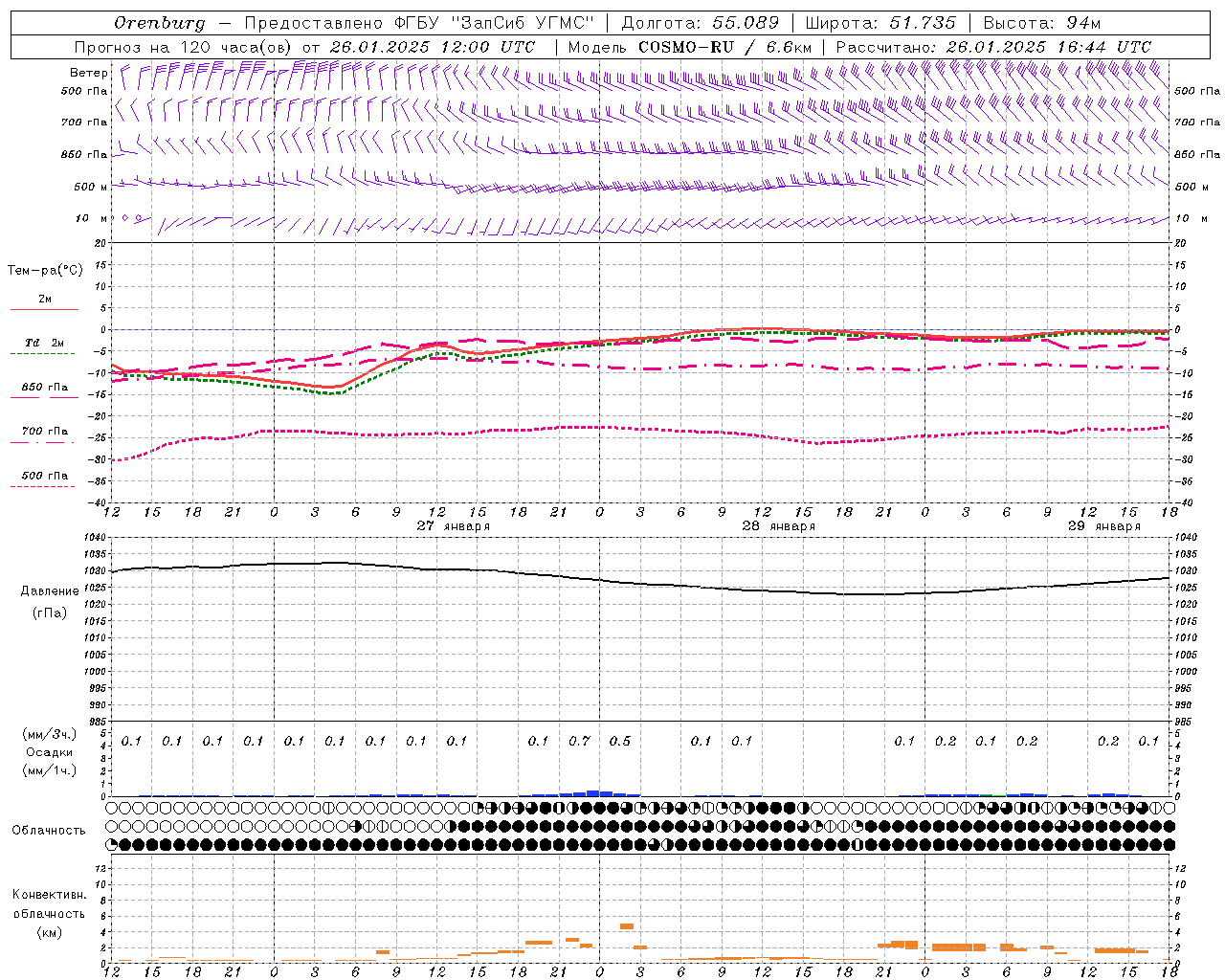This screenshot has height=980, width=1225.
Task: Select the Модель COSMO-RU / 6.6км label
Action: click(690, 47)
